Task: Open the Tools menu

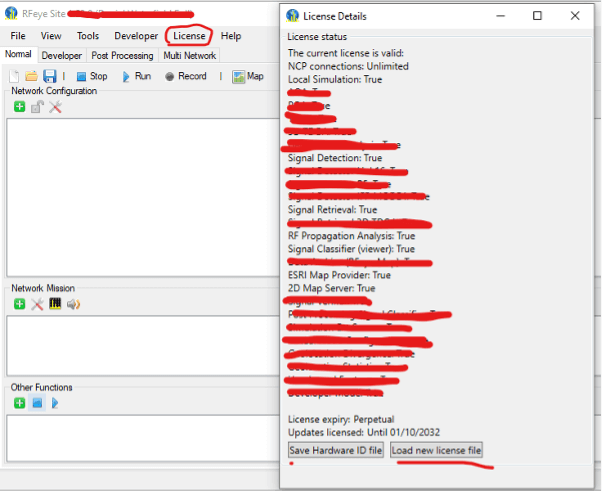Action: 88,36
